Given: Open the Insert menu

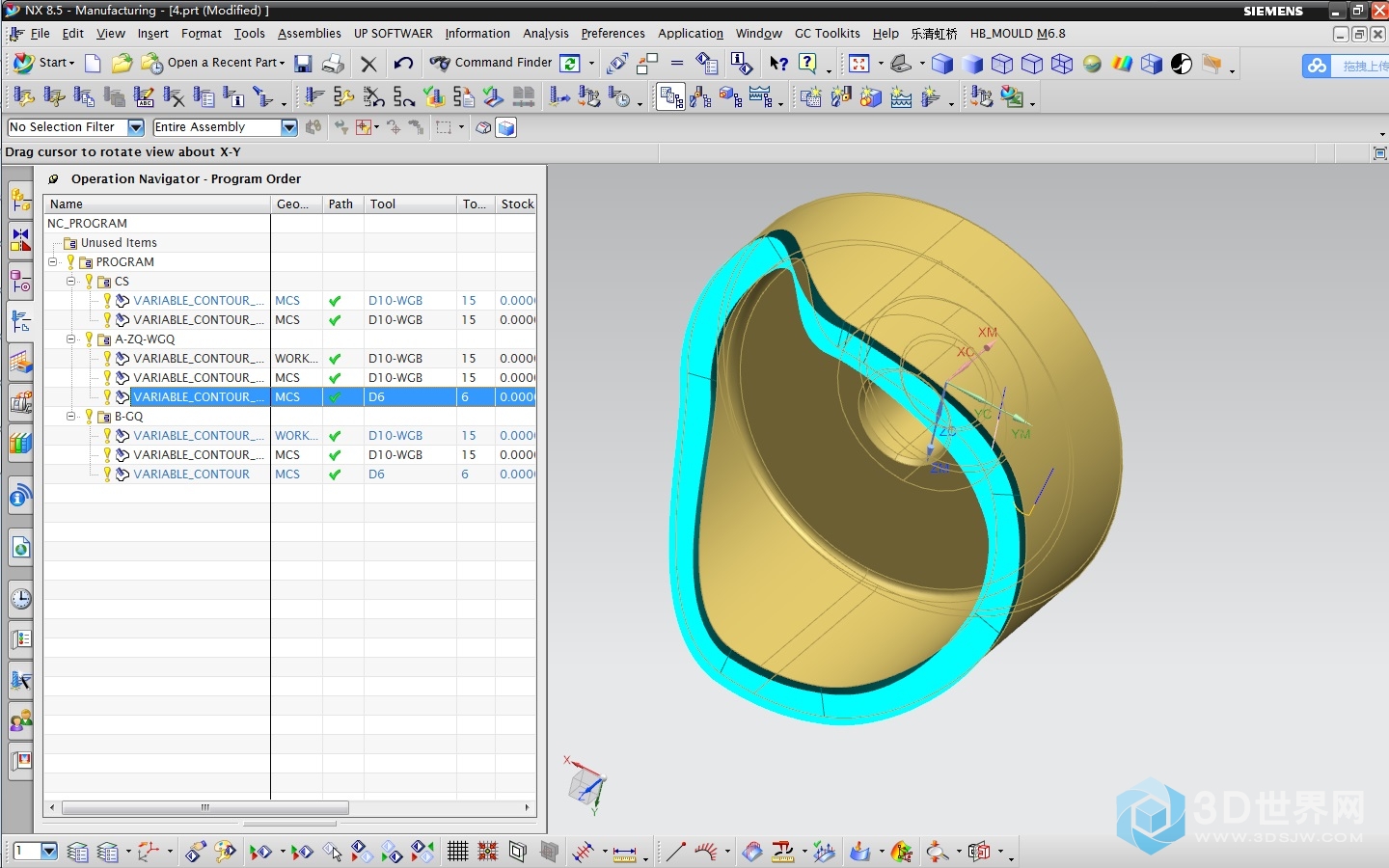Looking at the screenshot, I should coord(152,33).
